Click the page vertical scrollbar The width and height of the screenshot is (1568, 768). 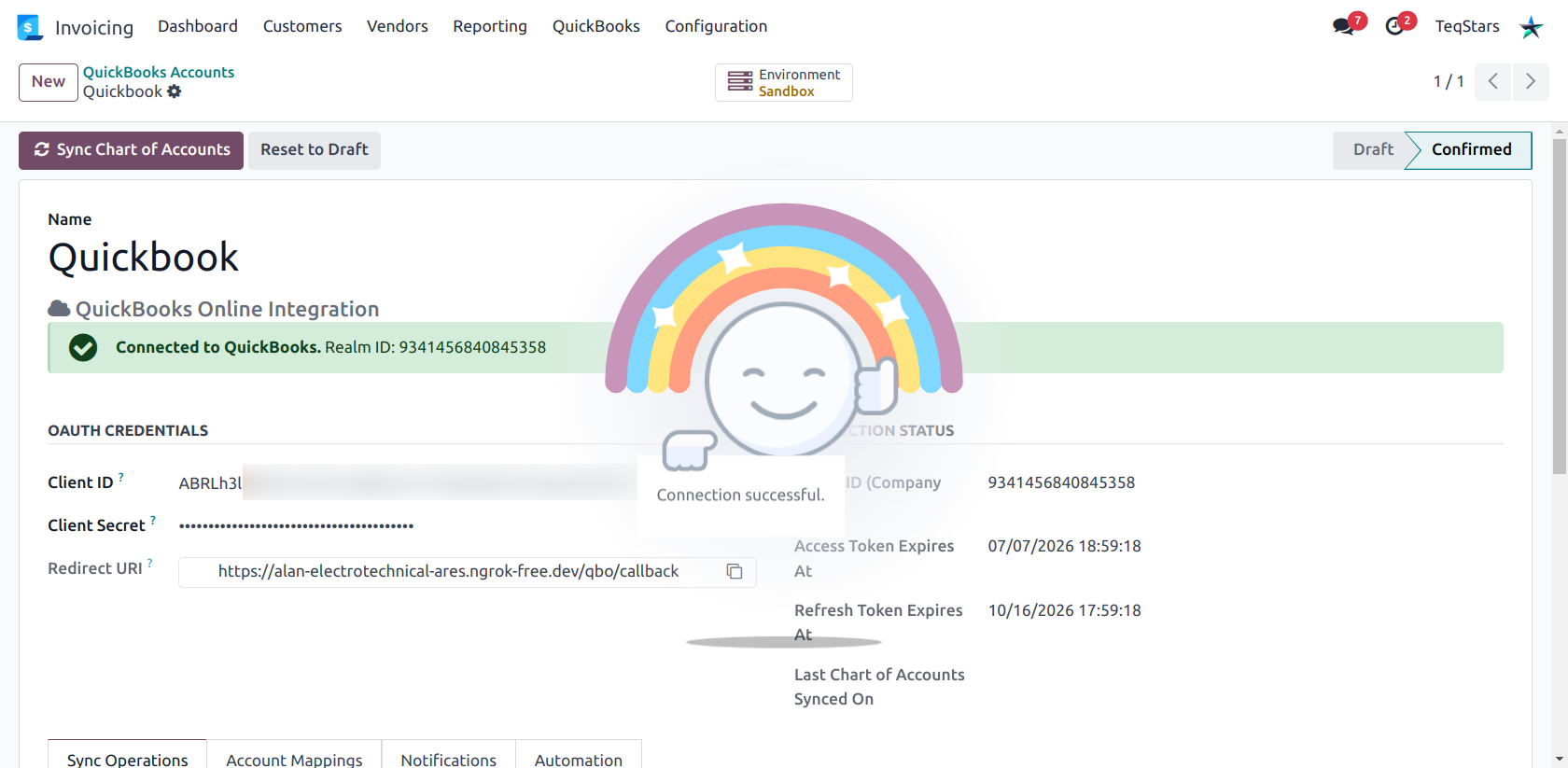1560,308
